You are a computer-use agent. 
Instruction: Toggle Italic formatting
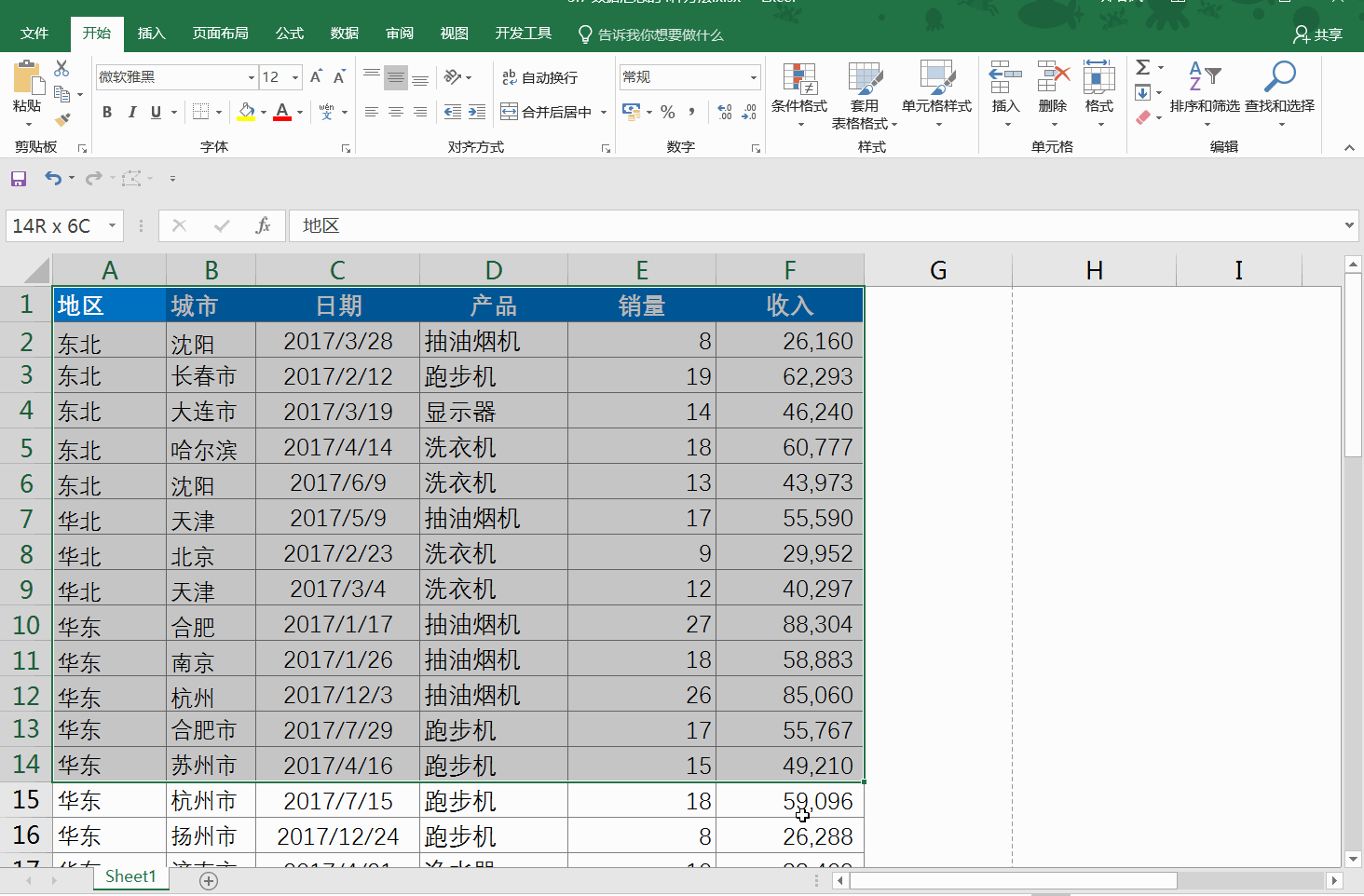tap(131, 112)
